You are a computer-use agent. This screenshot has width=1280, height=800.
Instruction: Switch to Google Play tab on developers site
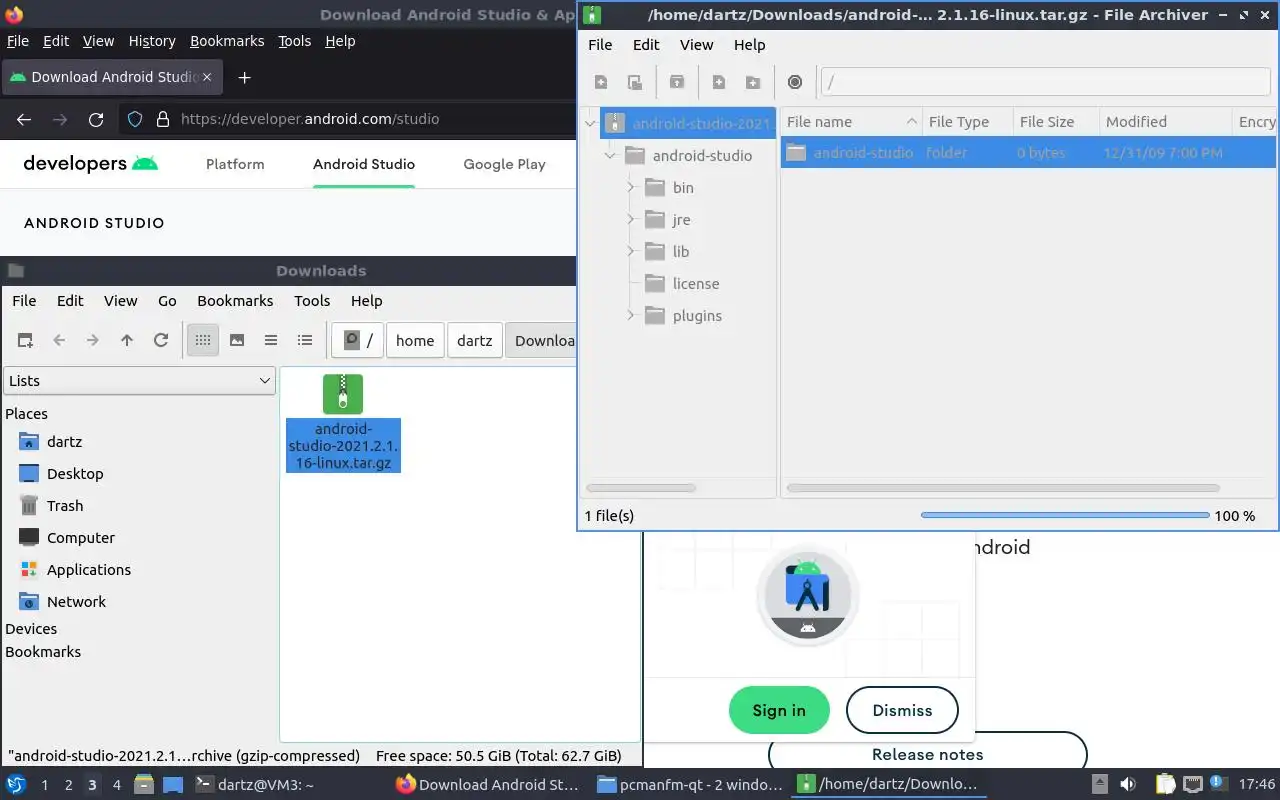click(x=504, y=164)
